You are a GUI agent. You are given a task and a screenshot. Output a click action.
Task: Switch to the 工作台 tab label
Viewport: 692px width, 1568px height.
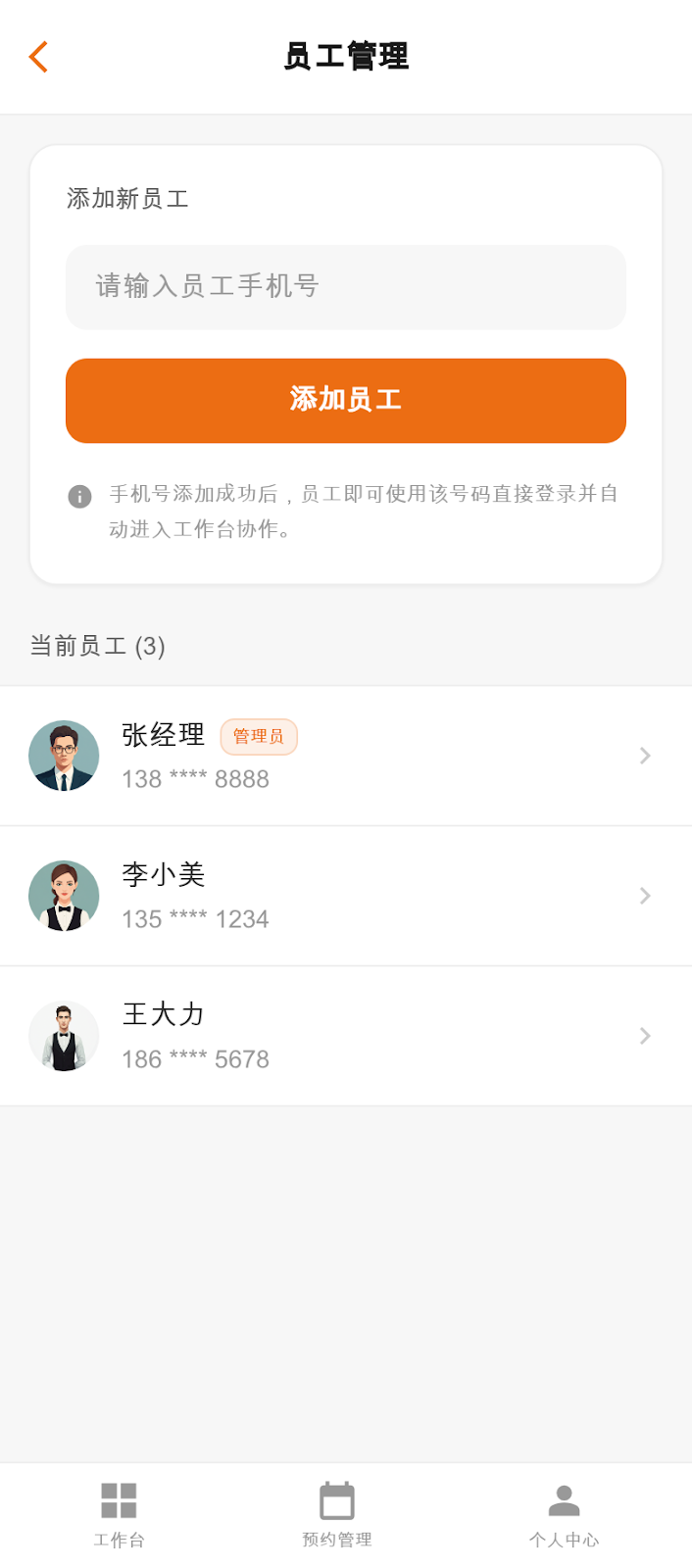pyautogui.click(x=119, y=1540)
